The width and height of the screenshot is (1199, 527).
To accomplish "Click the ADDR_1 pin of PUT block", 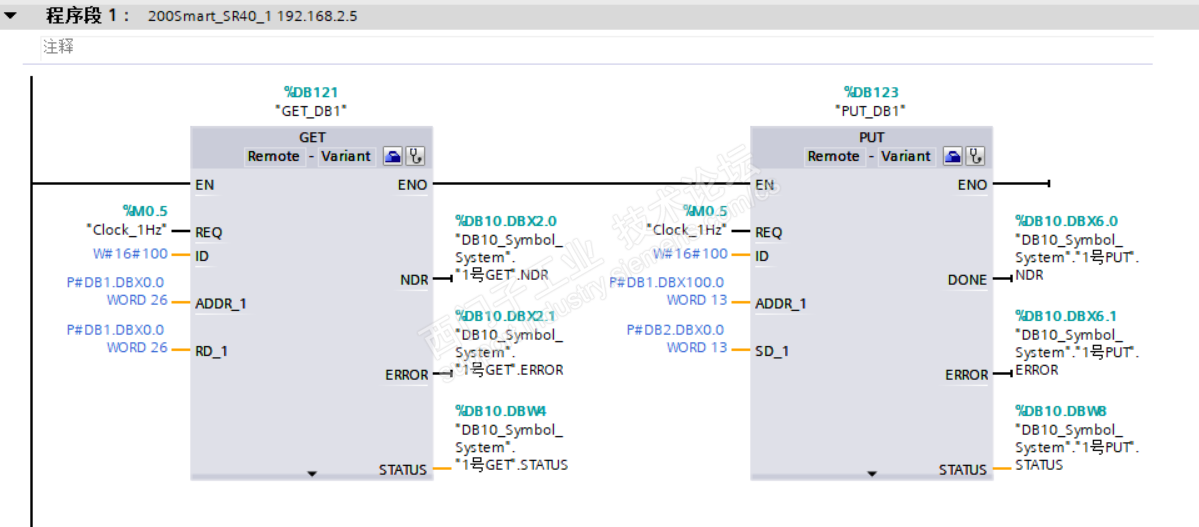I will [x=781, y=304].
